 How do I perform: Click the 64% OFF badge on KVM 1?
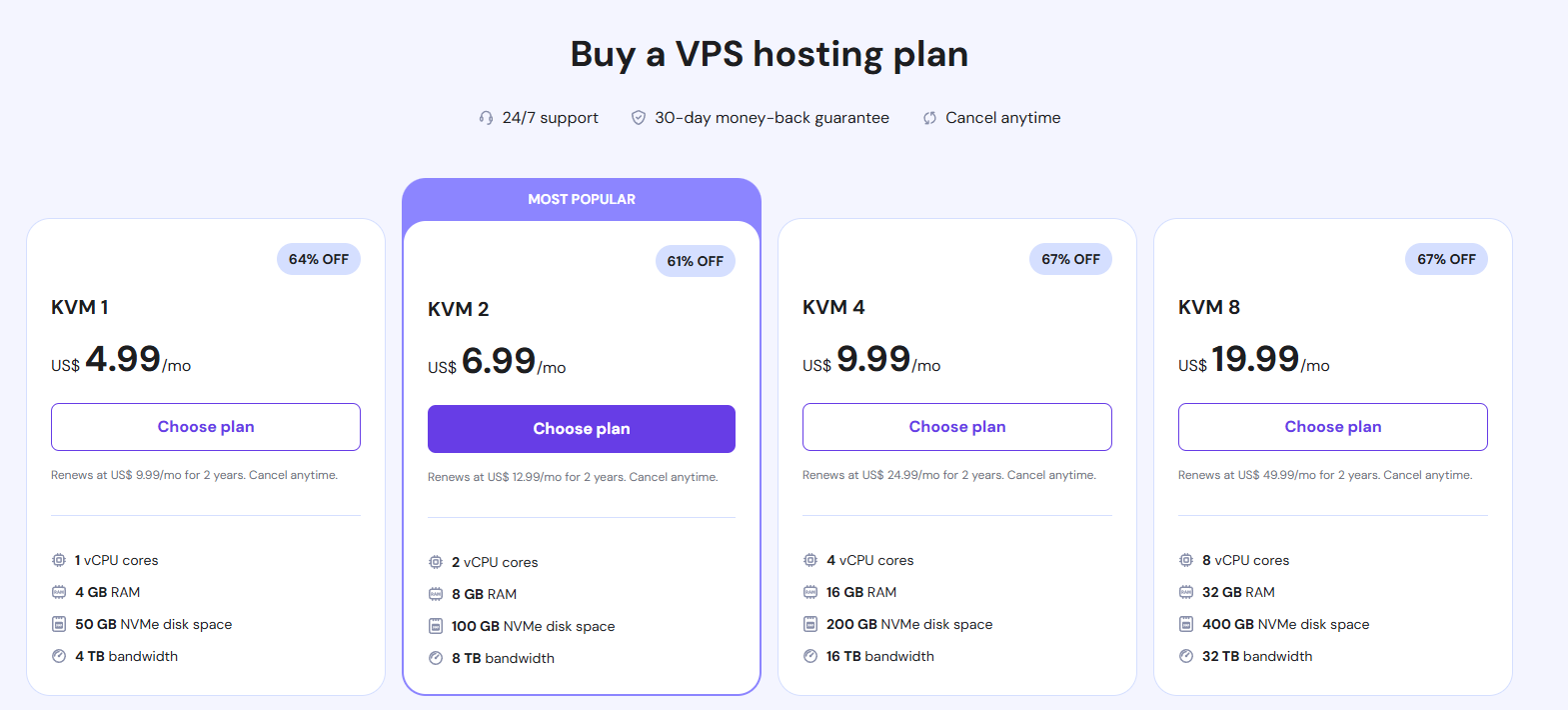[x=319, y=259]
